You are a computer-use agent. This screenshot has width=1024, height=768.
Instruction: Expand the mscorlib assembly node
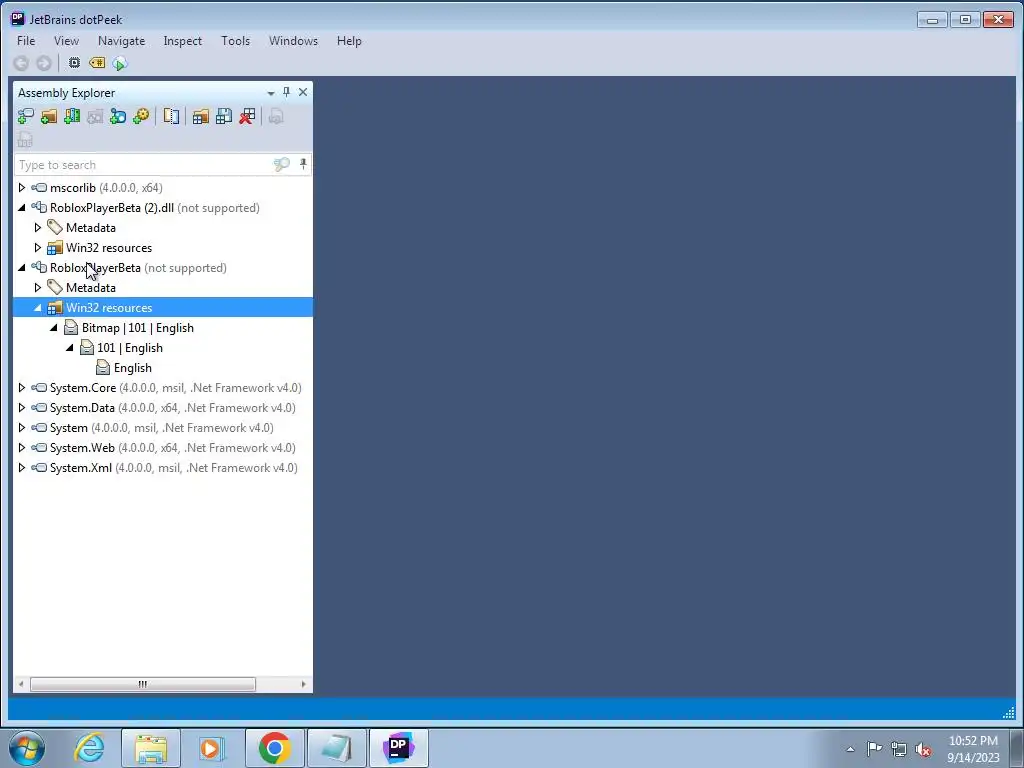(22, 187)
